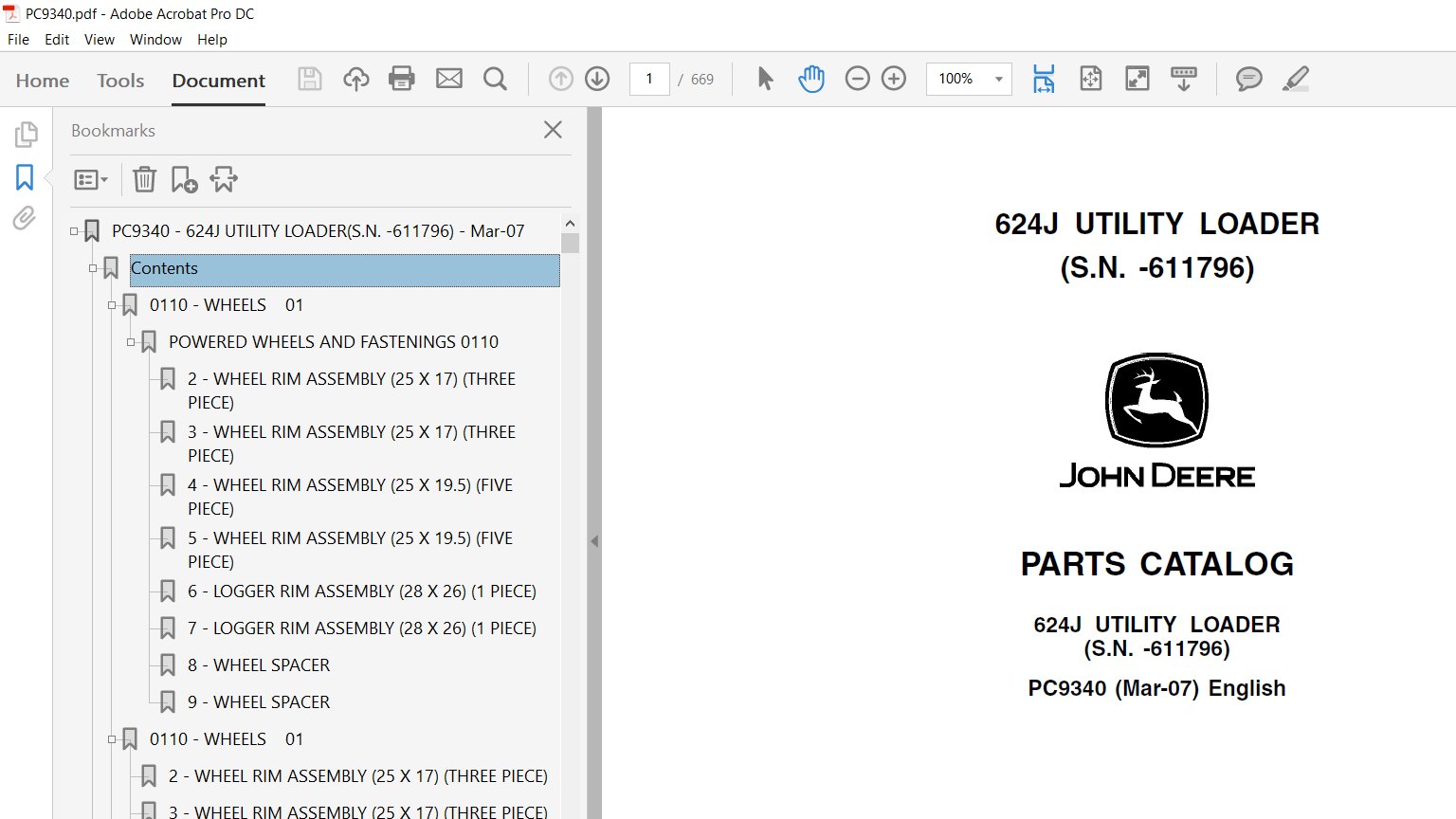
Task: Open the zoom level dropdown
Action: [999, 79]
